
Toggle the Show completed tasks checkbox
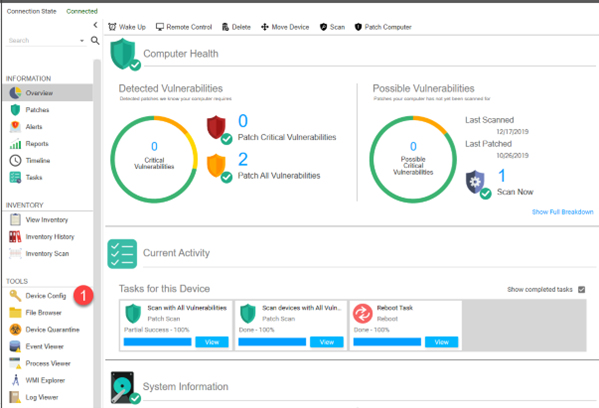(581, 290)
